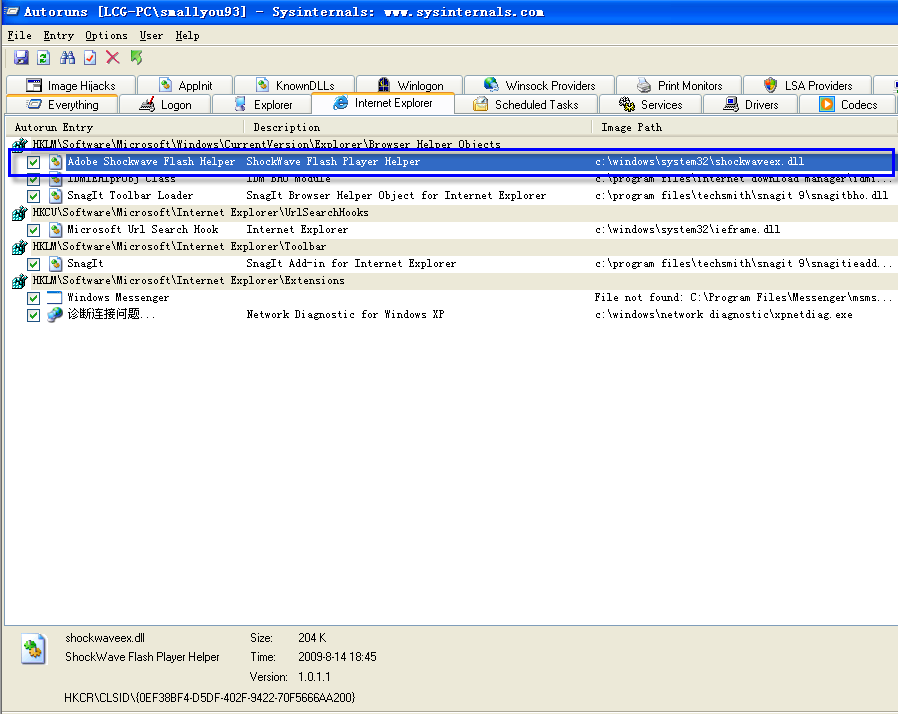
Task: Click xpnetdiag.exe image path cell
Action: pyautogui.click(x=723, y=315)
